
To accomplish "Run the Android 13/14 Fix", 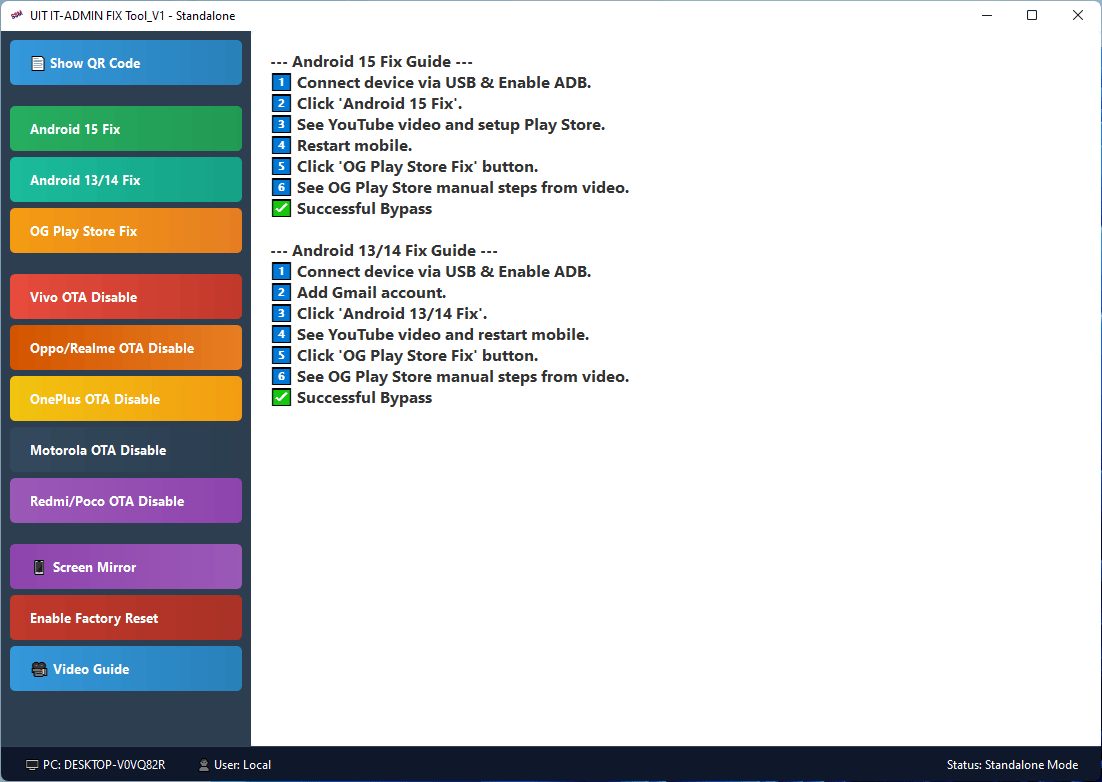I will [126, 179].
